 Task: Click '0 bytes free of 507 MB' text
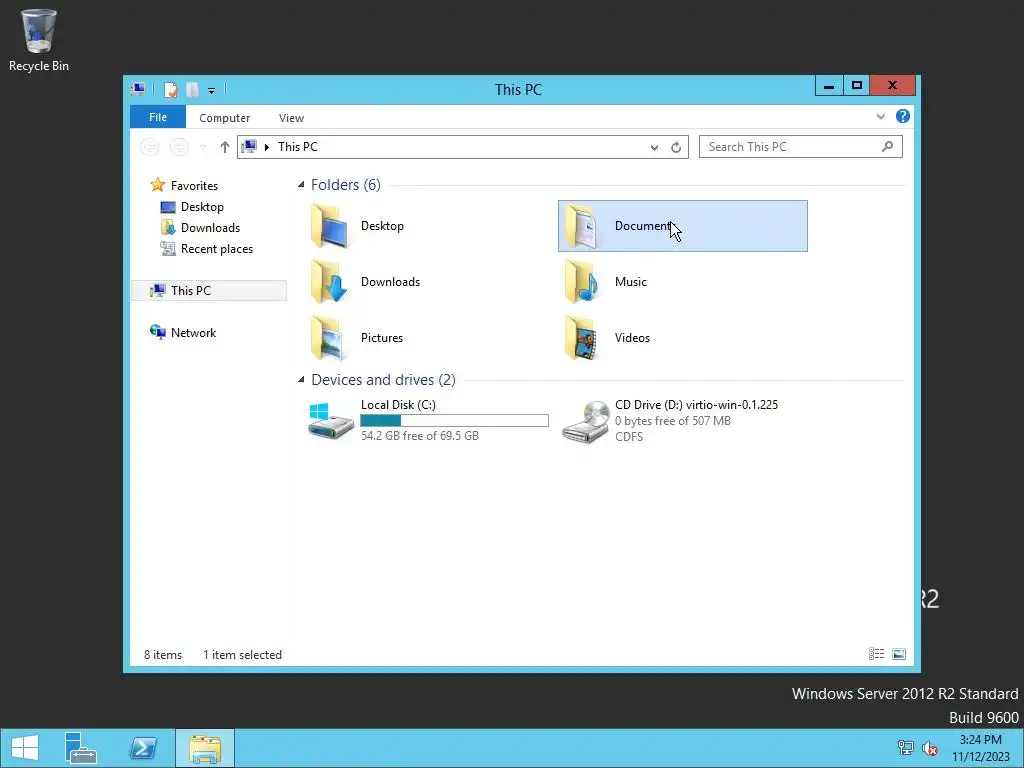673,421
